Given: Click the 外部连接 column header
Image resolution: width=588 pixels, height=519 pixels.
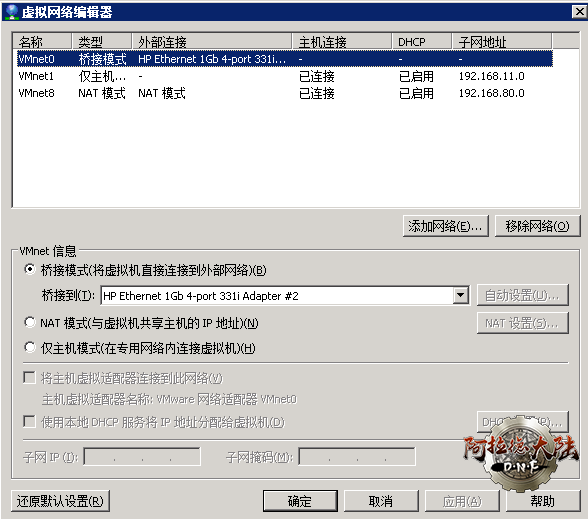Looking at the screenshot, I should click(x=212, y=42).
